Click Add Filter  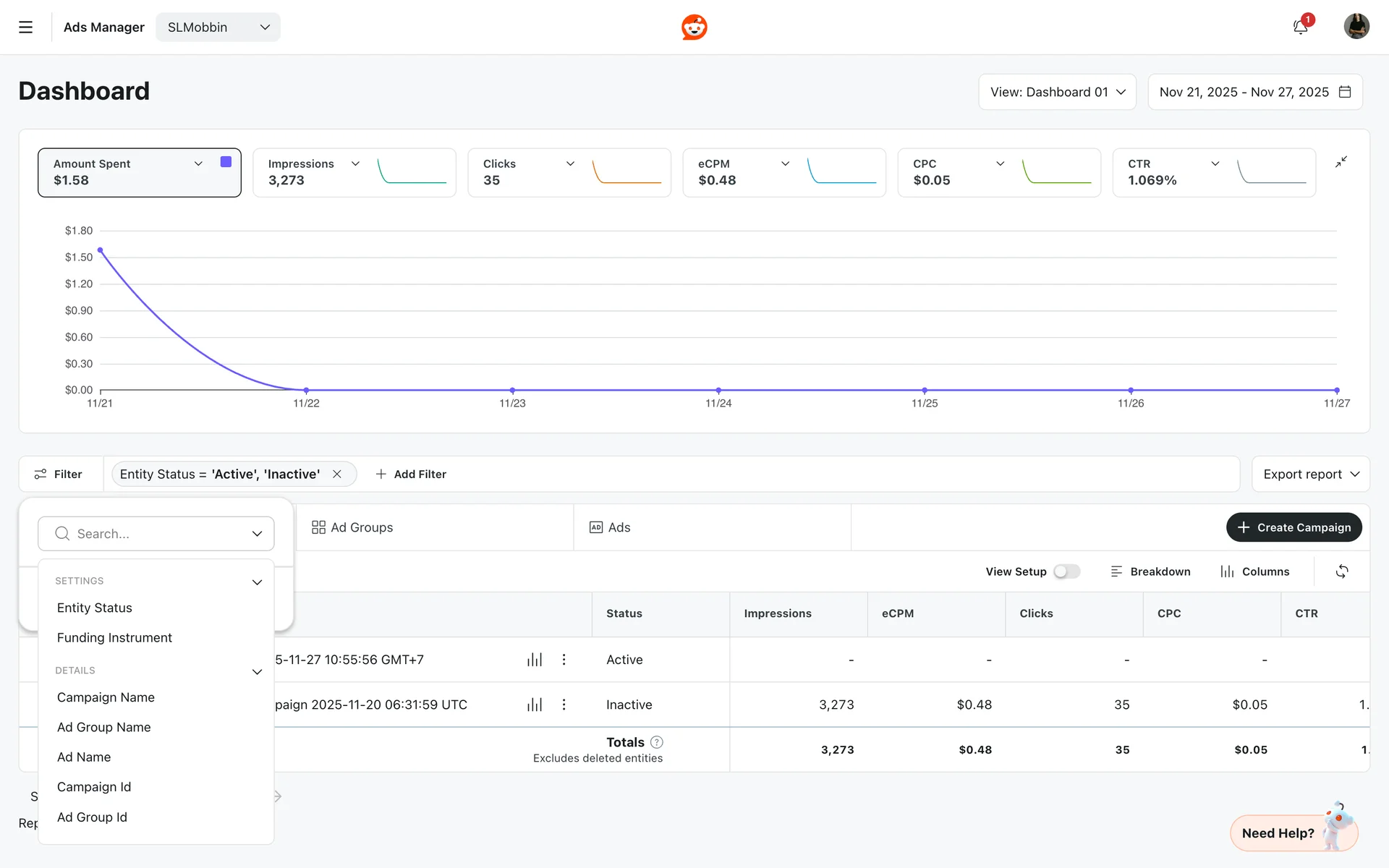(x=411, y=474)
